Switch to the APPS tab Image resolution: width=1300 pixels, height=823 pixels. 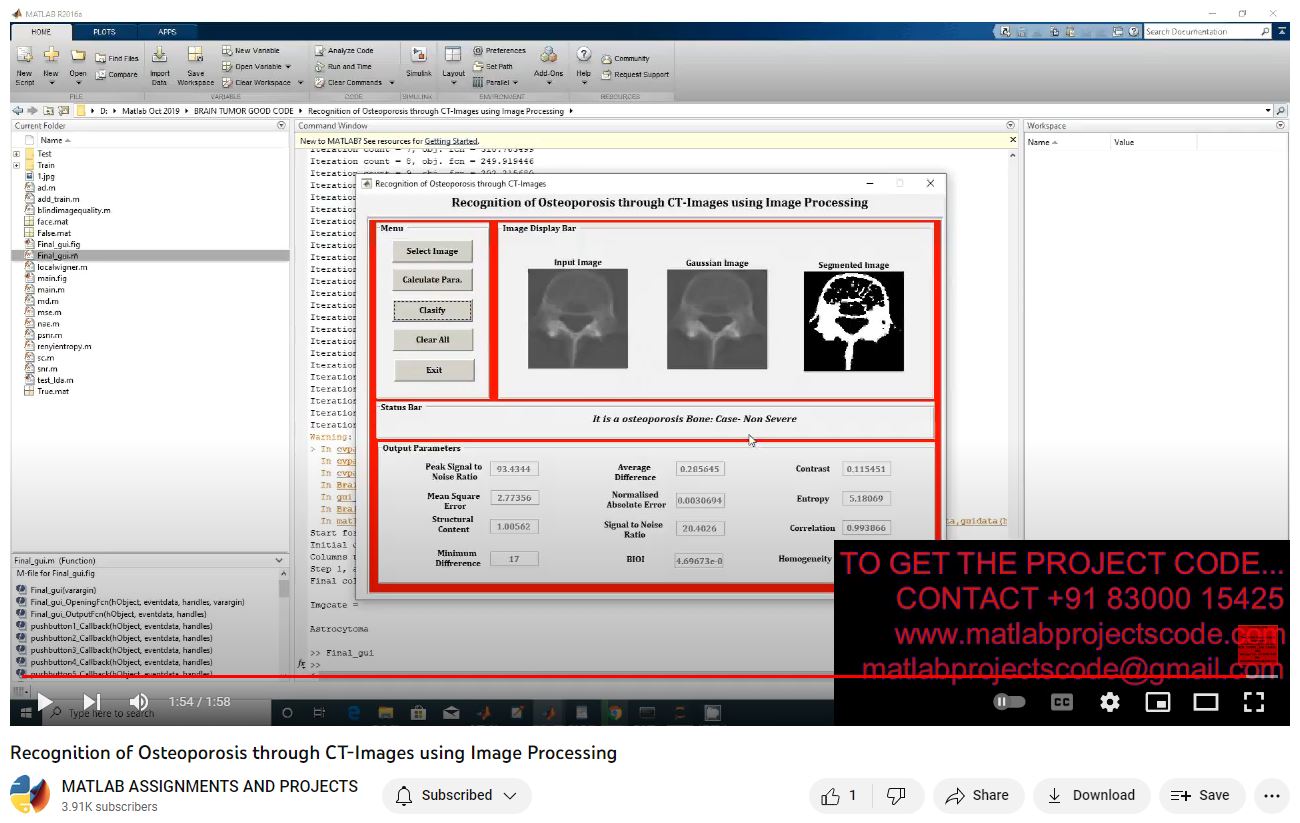pyautogui.click(x=167, y=32)
